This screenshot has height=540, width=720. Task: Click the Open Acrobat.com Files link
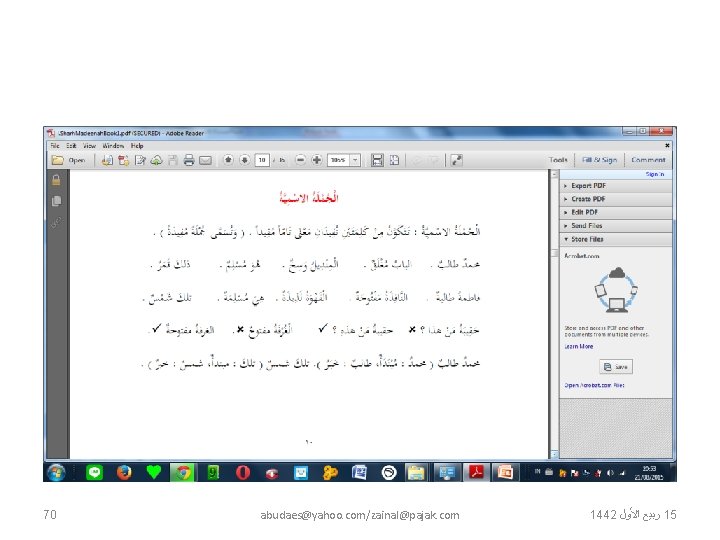(x=594, y=385)
